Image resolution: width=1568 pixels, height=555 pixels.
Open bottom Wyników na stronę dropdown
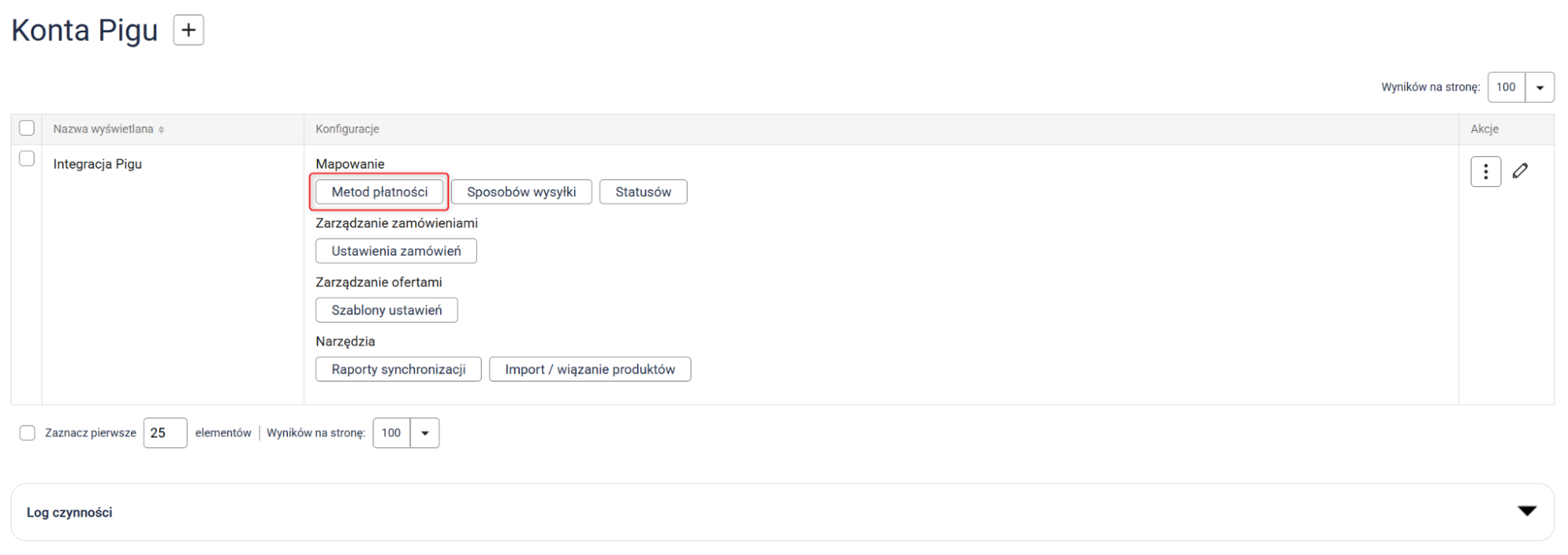[x=424, y=433]
